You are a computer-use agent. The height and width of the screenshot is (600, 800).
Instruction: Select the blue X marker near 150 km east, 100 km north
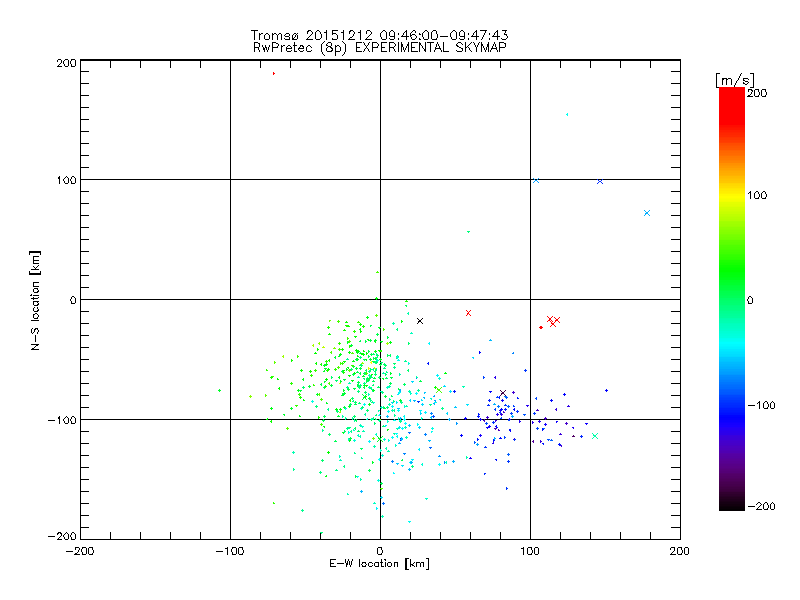click(600, 181)
